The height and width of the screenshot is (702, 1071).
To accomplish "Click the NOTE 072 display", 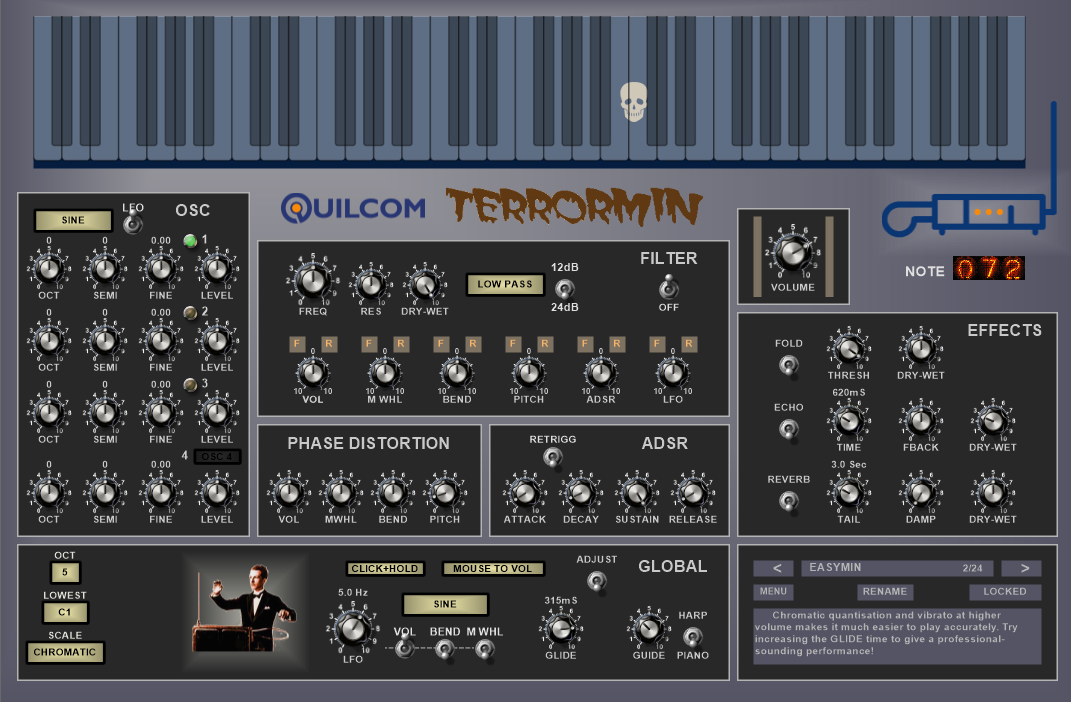I will [x=988, y=268].
